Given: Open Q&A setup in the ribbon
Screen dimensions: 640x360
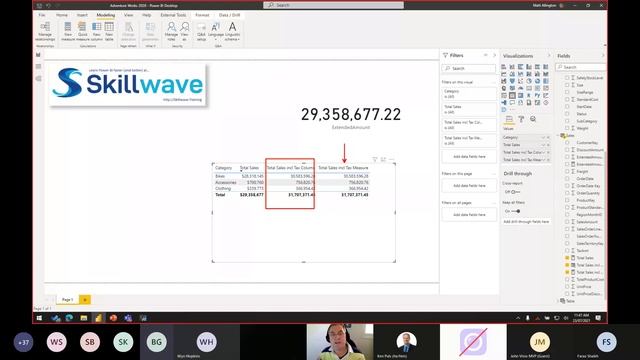Looking at the screenshot, I should (201, 31).
